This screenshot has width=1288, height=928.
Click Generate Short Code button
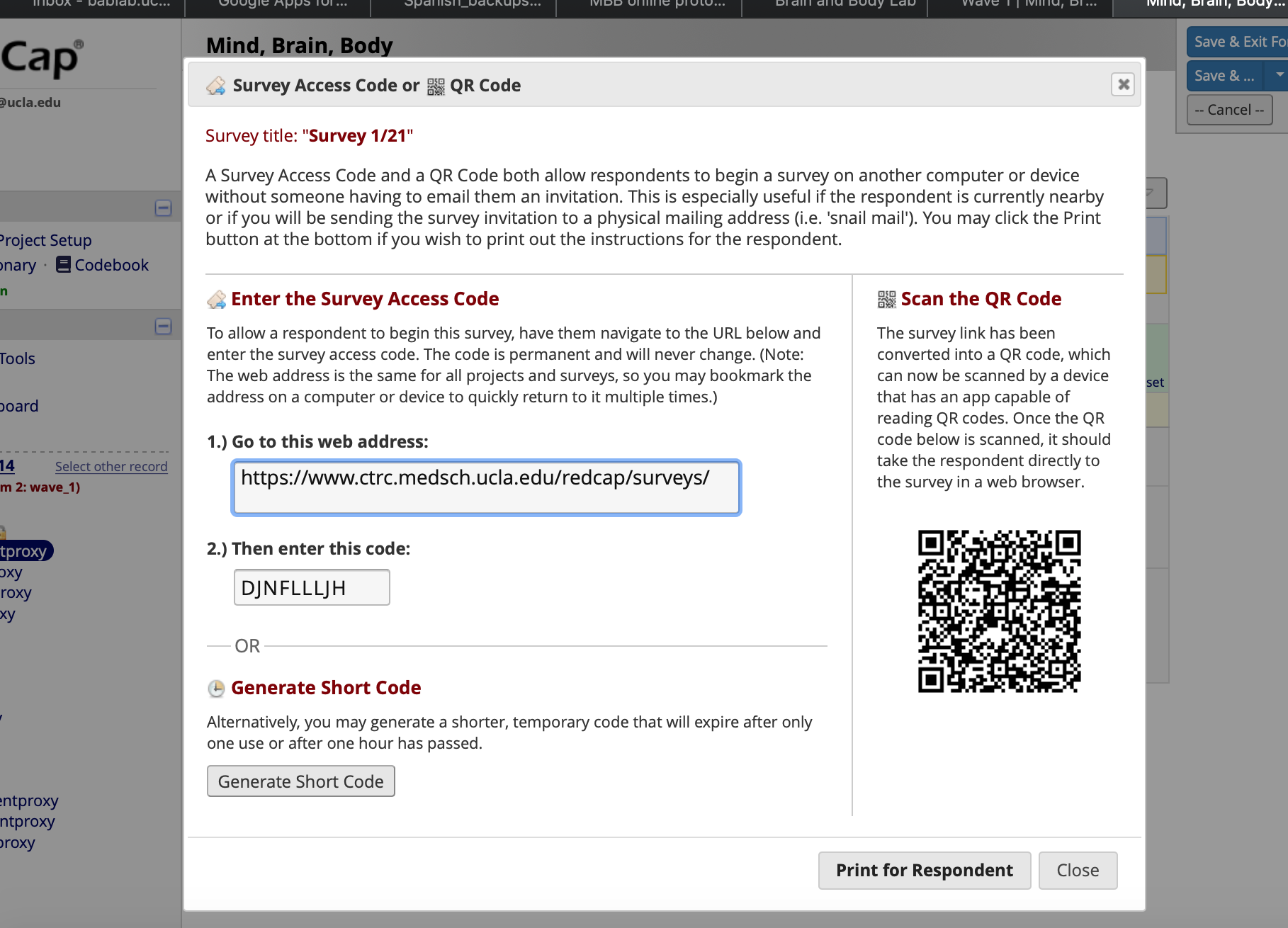click(x=300, y=781)
